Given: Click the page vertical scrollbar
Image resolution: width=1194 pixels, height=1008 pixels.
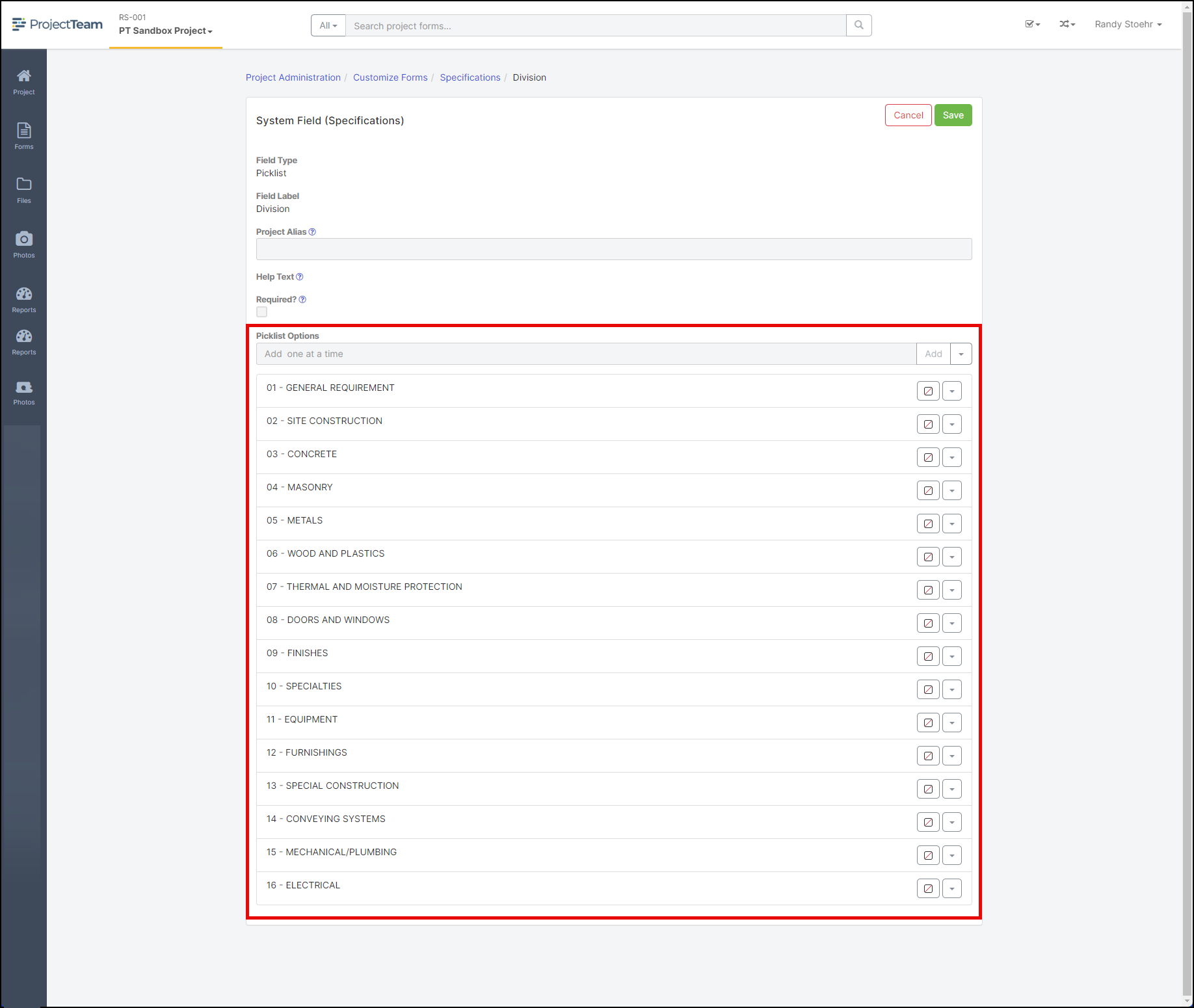Looking at the screenshot, I should click(1187, 504).
